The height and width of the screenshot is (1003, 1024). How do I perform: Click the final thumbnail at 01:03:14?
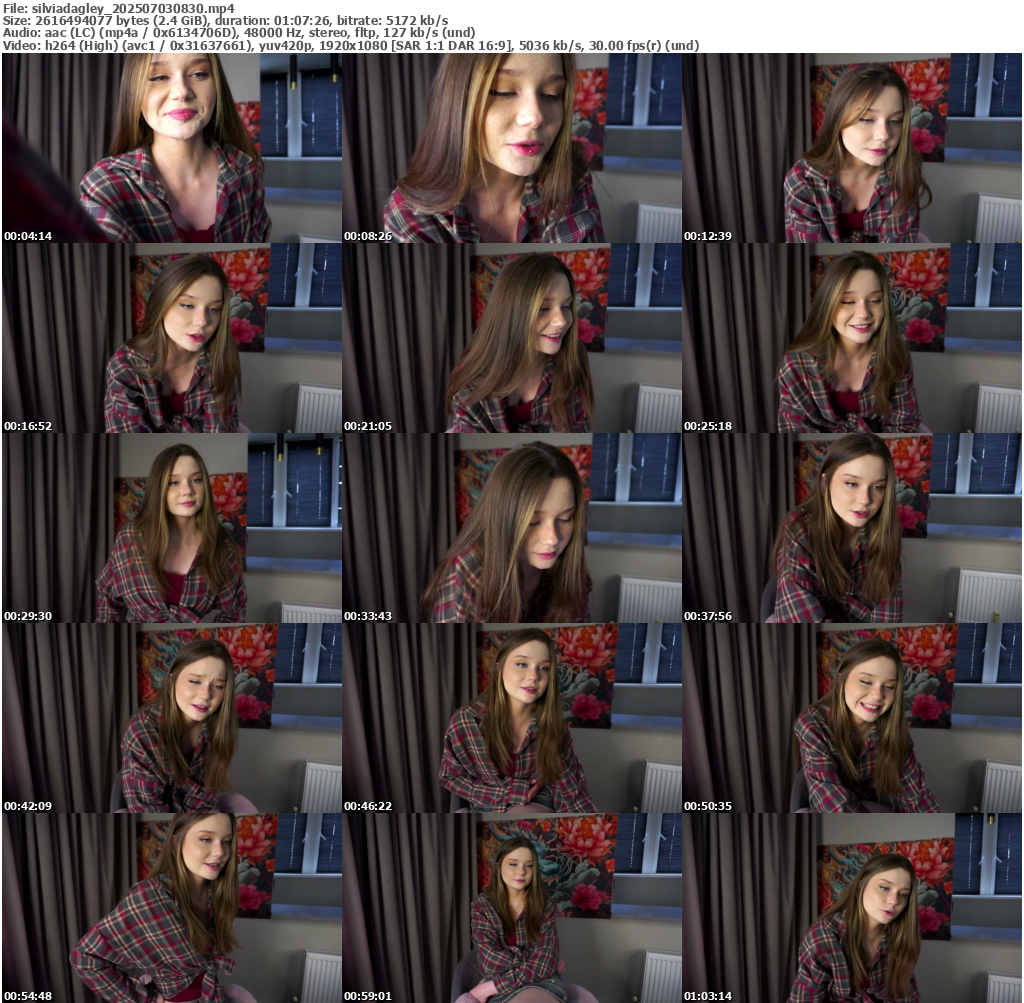point(852,908)
